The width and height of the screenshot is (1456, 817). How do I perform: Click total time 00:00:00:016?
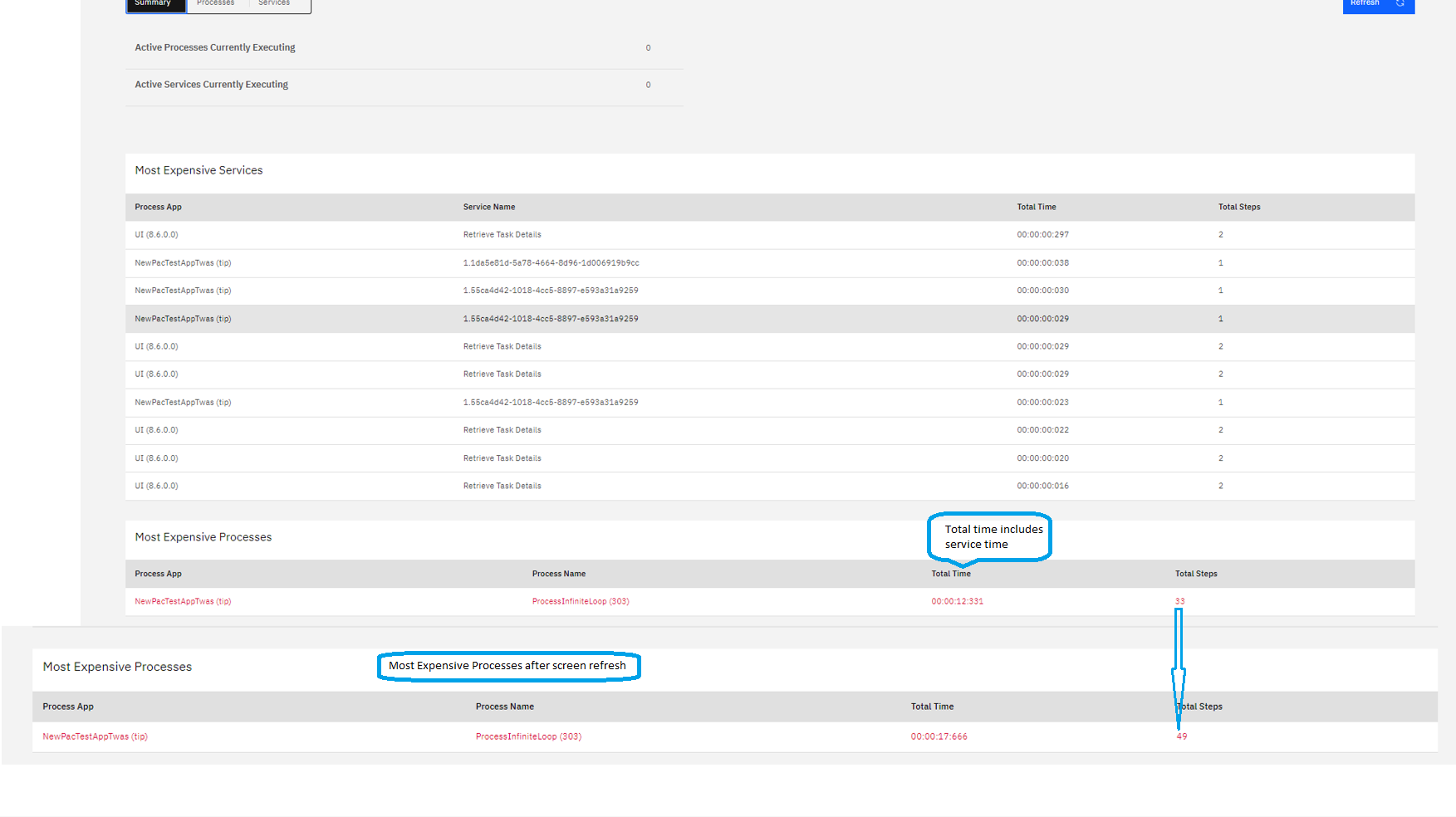[1043, 487]
